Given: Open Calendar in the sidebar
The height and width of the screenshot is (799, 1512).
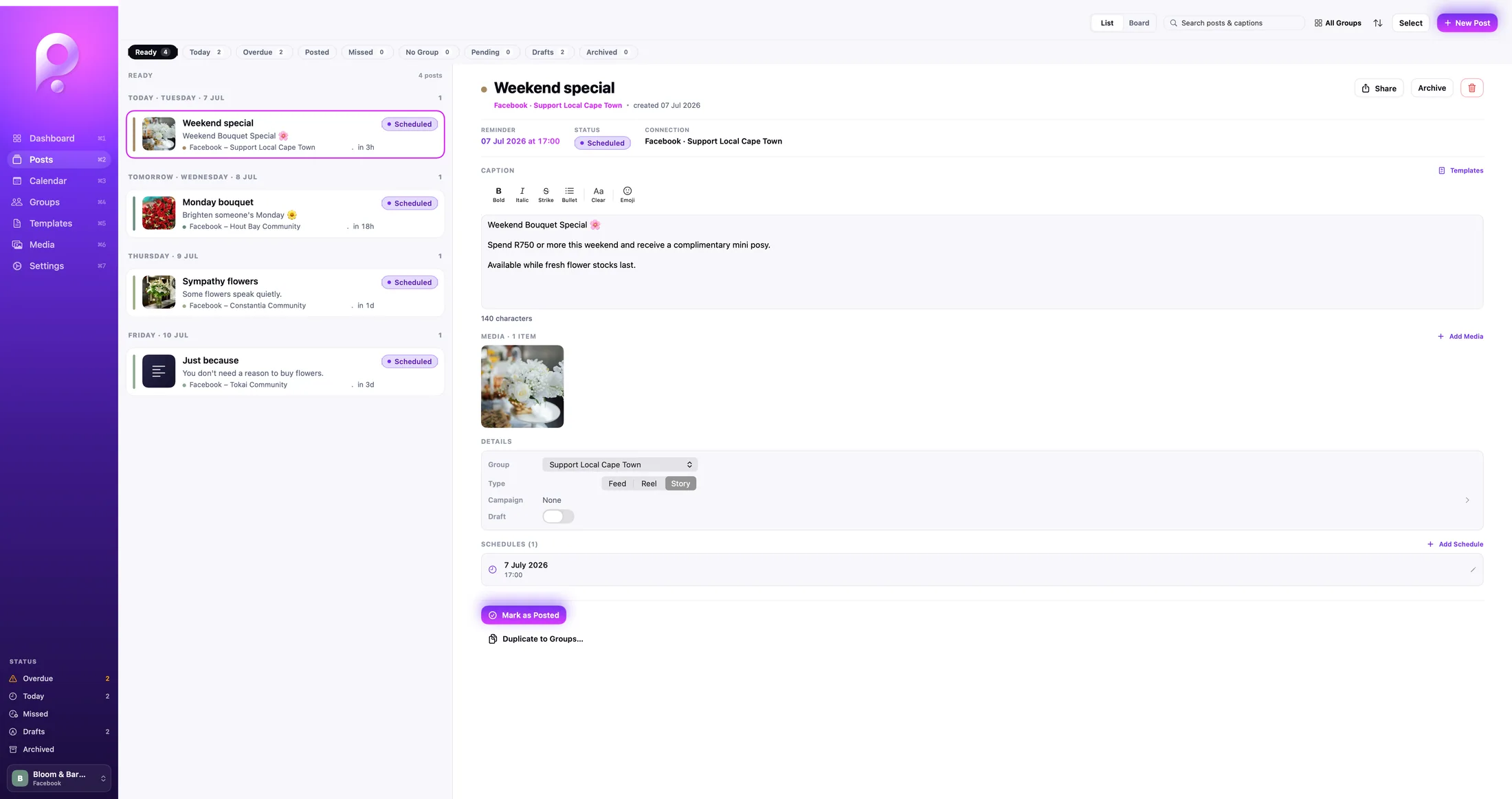Looking at the screenshot, I should (59, 181).
